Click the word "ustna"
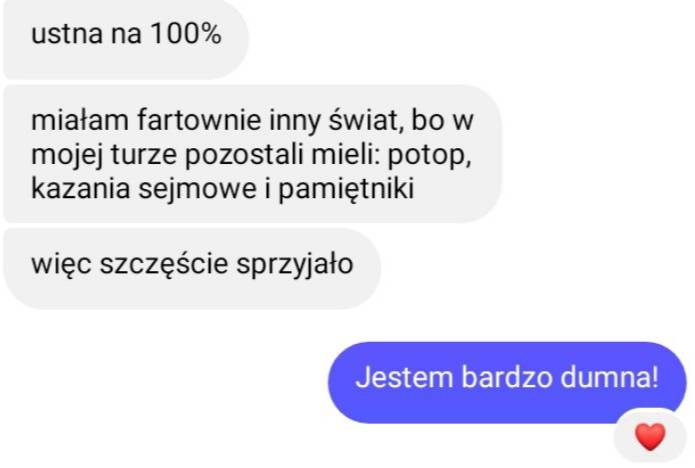Screen dimensions: 695x468 click(66, 34)
